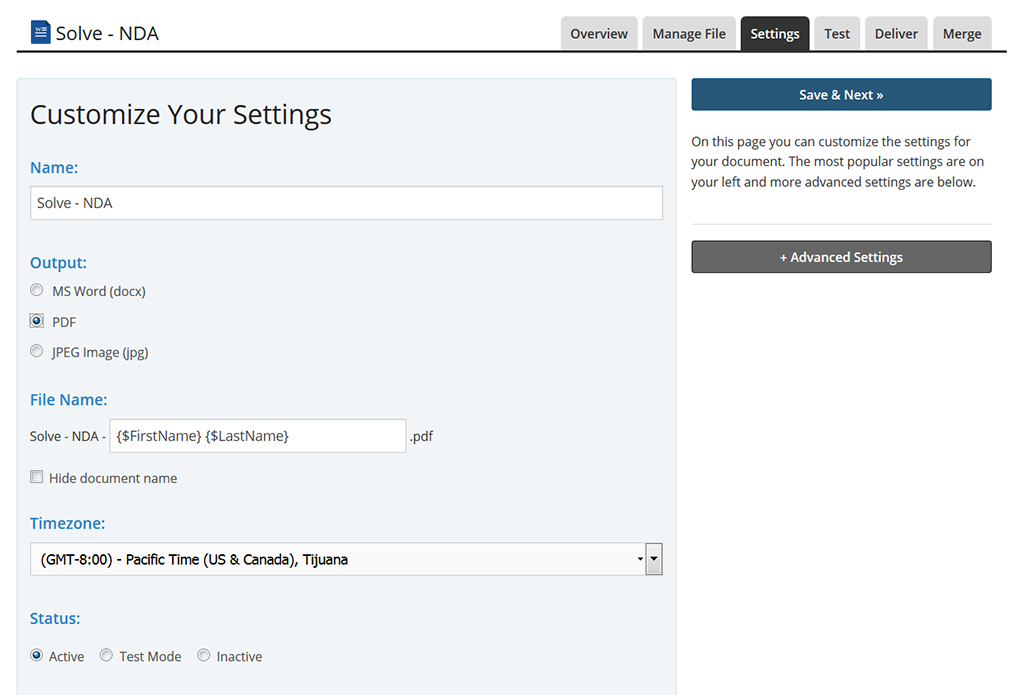Select MS Word (docx) output option
The height and width of the screenshot is (695, 1017).
[x=37, y=291]
